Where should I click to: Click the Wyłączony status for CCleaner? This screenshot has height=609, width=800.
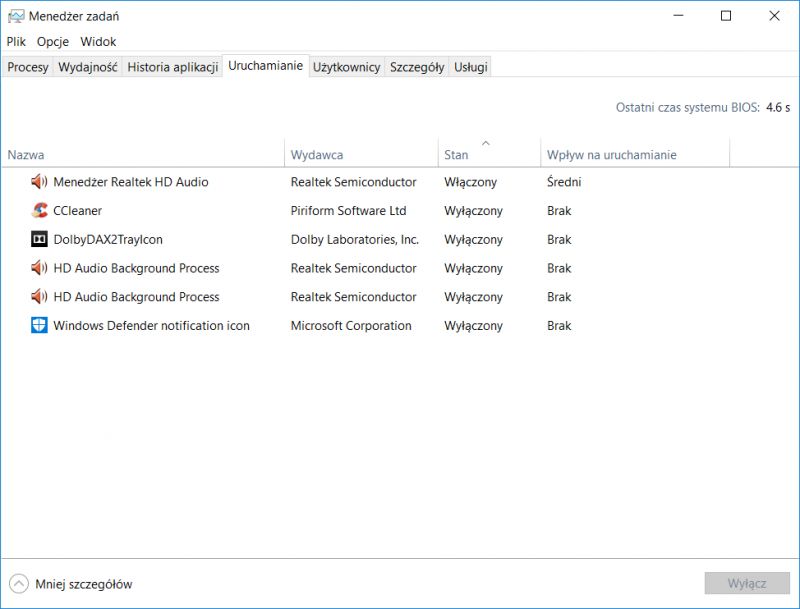point(473,211)
